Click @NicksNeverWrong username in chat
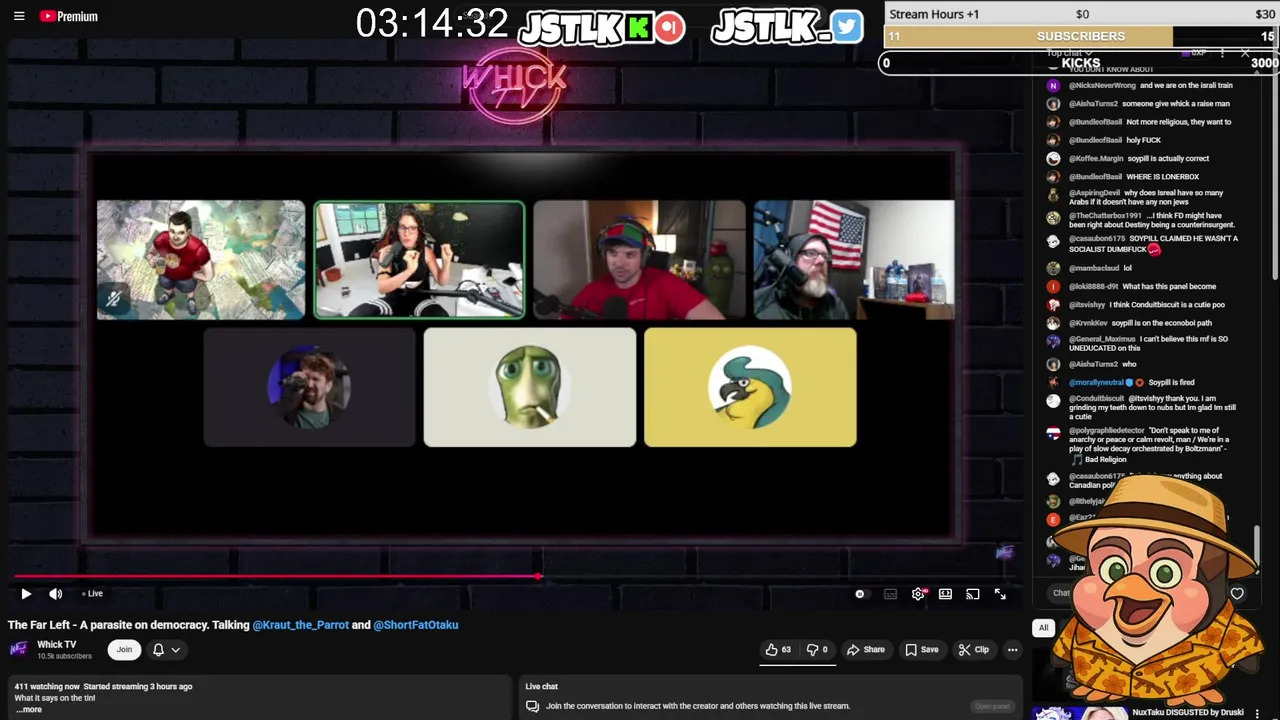This screenshot has width=1280, height=720. (x=1101, y=86)
